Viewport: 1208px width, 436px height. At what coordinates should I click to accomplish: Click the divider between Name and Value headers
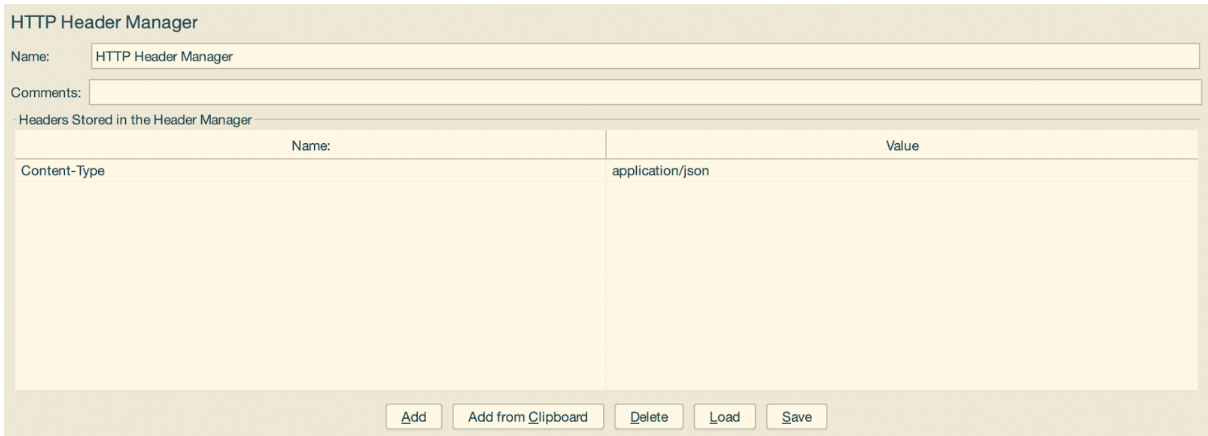[606, 146]
